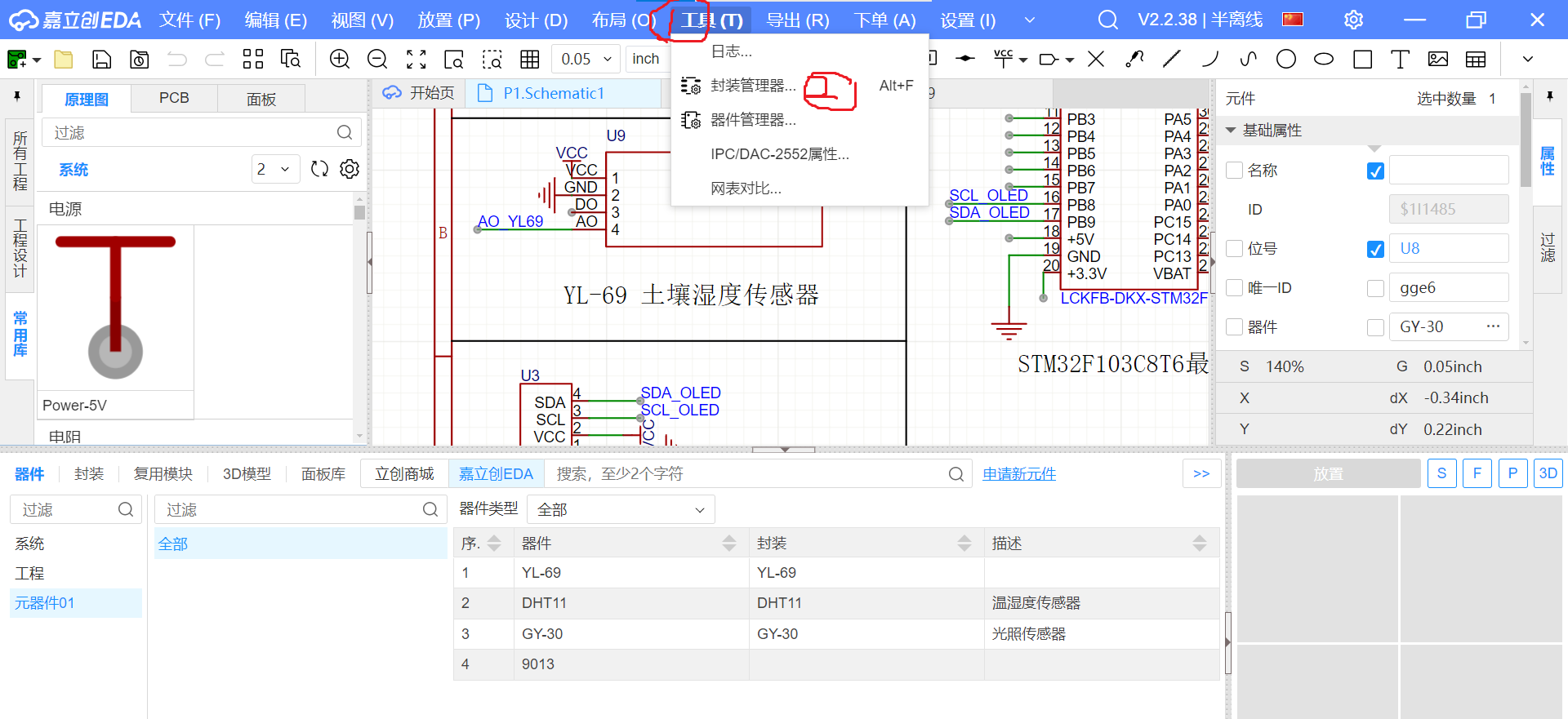The width and height of the screenshot is (1568, 719).
Task: Open the 器件类型 全部 dropdown
Action: (x=621, y=509)
